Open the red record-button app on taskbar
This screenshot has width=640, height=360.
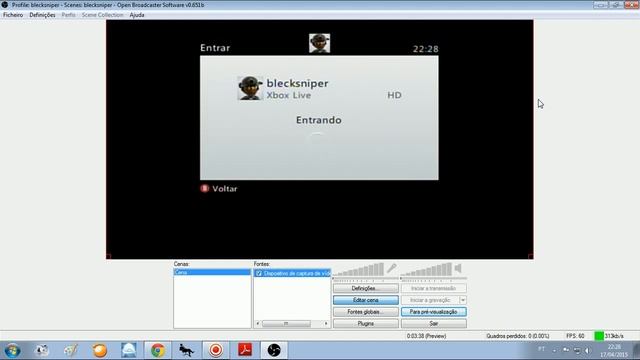point(216,350)
